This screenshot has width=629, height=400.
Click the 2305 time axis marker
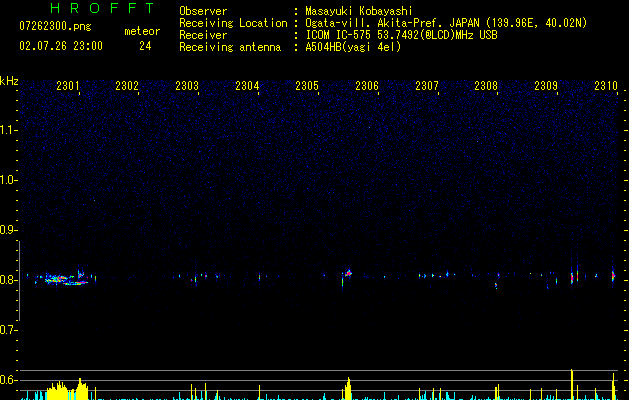click(x=307, y=86)
